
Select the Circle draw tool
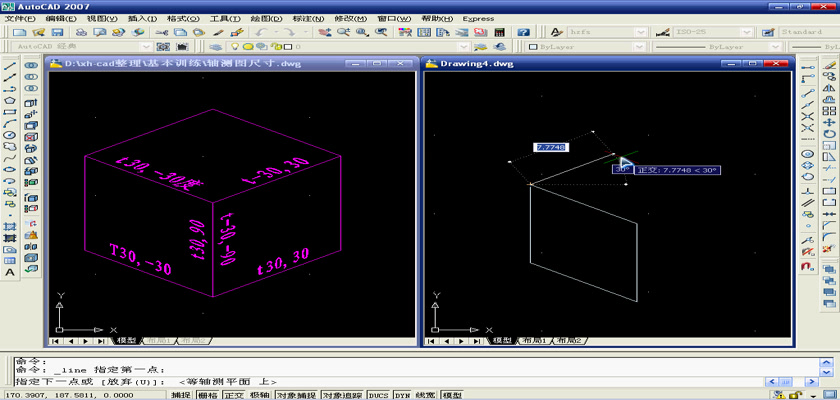click(x=10, y=135)
